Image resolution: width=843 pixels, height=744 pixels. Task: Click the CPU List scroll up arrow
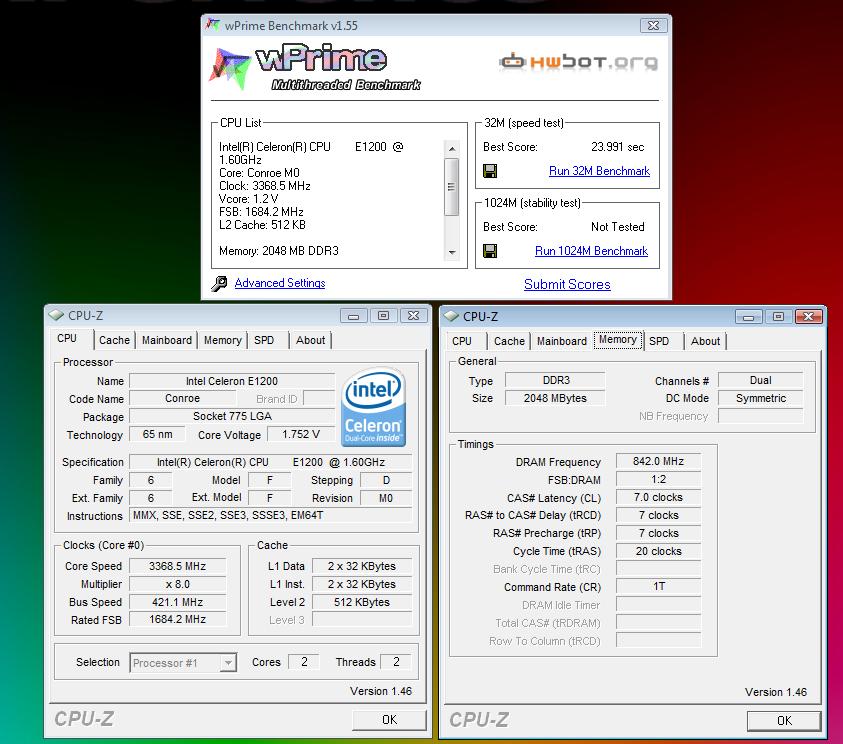tap(452, 148)
